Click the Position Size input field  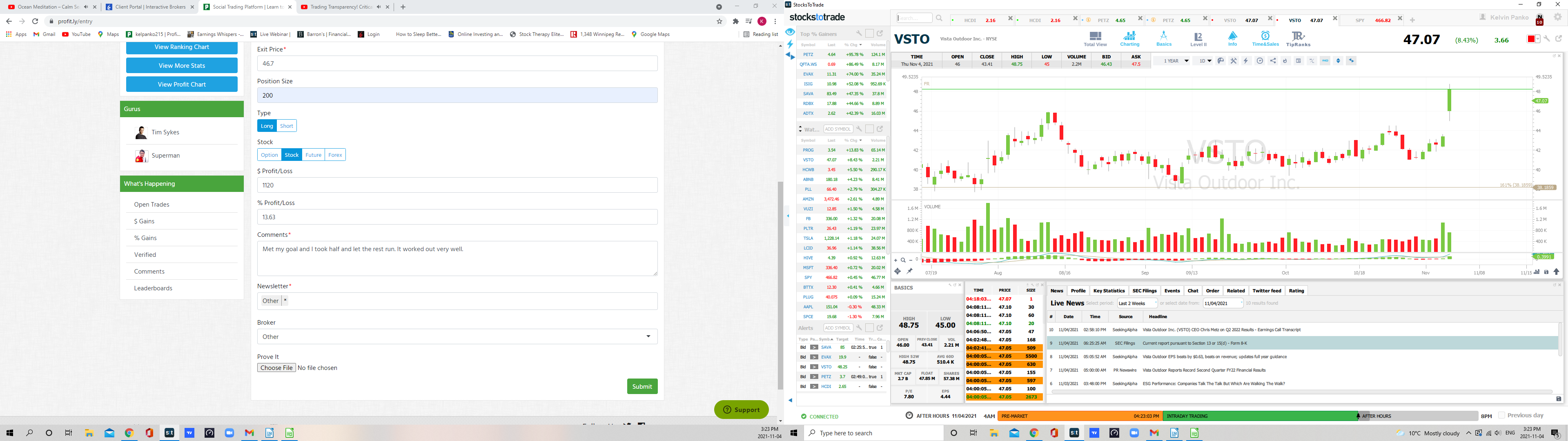click(457, 95)
